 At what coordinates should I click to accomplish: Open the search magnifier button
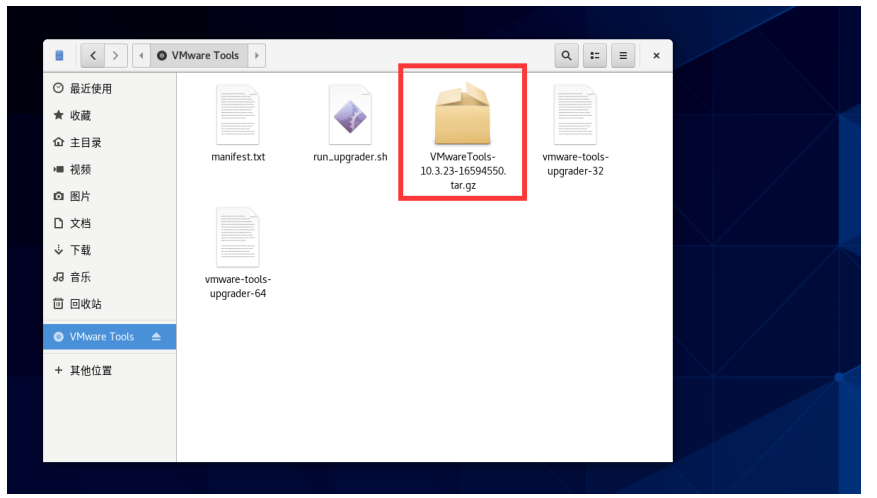tap(567, 55)
